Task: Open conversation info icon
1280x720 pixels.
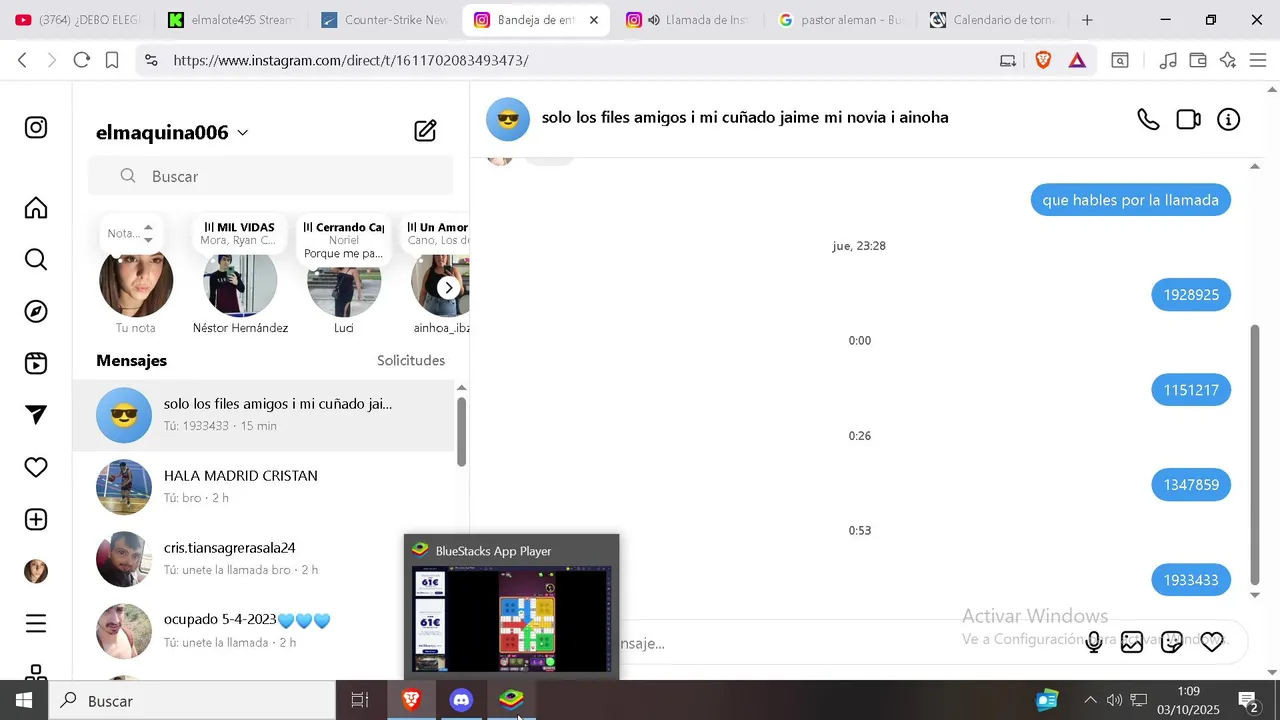Action: tap(1228, 120)
